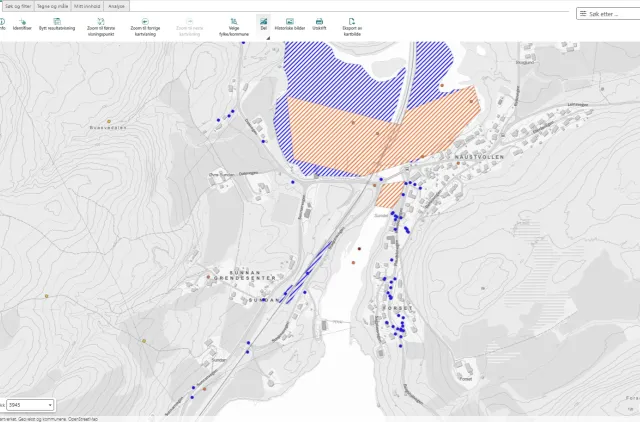The width and height of the screenshot is (640, 422).
Task: Open Historiske bilder
Action: (x=290, y=21)
